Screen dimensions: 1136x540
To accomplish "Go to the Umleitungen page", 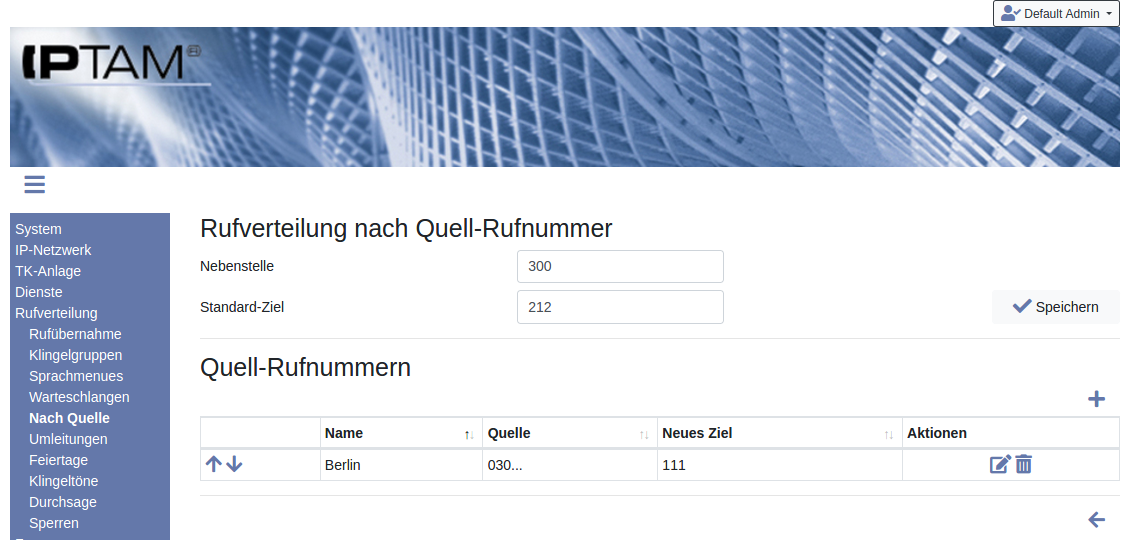I will pos(68,439).
